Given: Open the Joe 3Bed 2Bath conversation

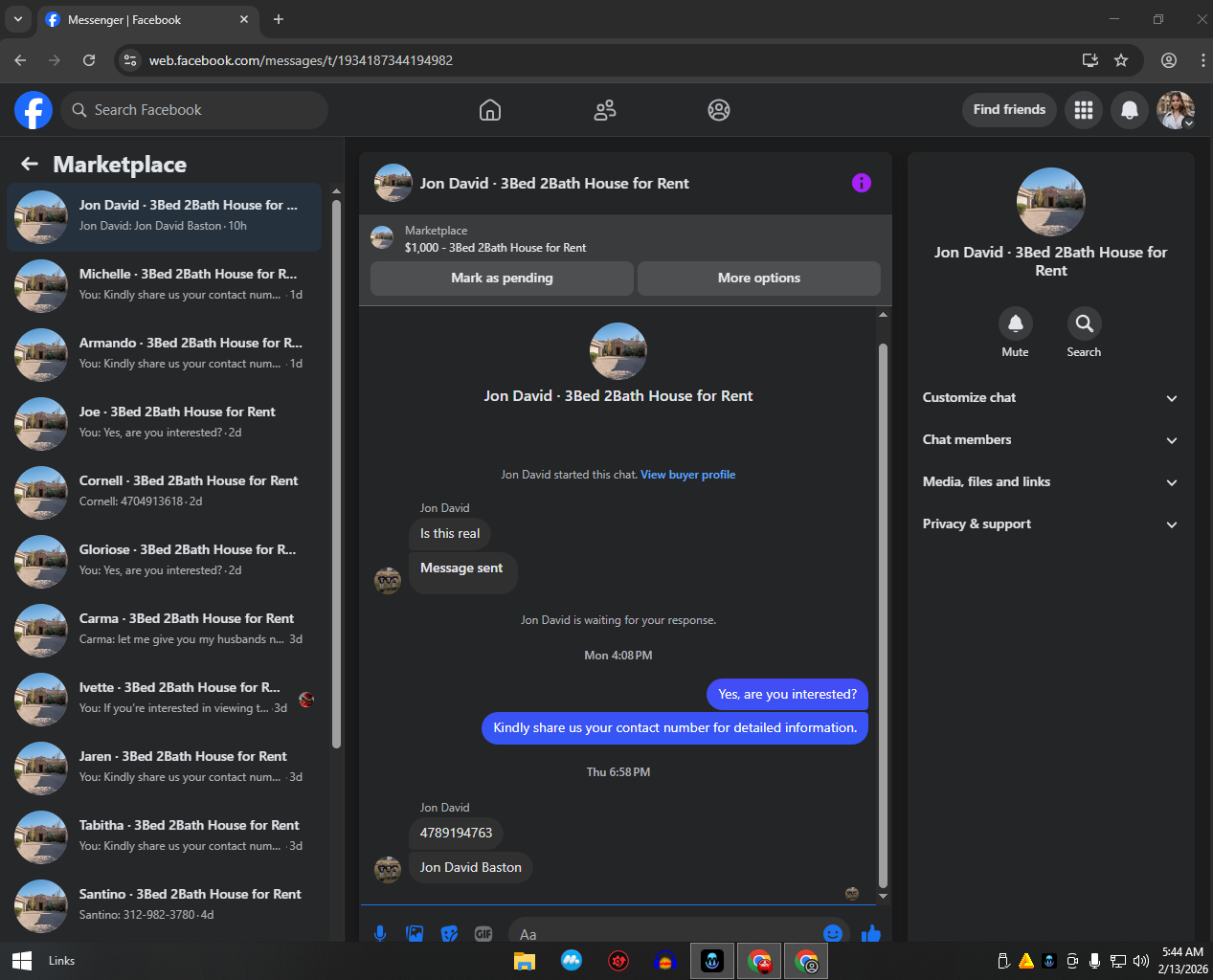Looking at the screenshot, I should point(165,423).
